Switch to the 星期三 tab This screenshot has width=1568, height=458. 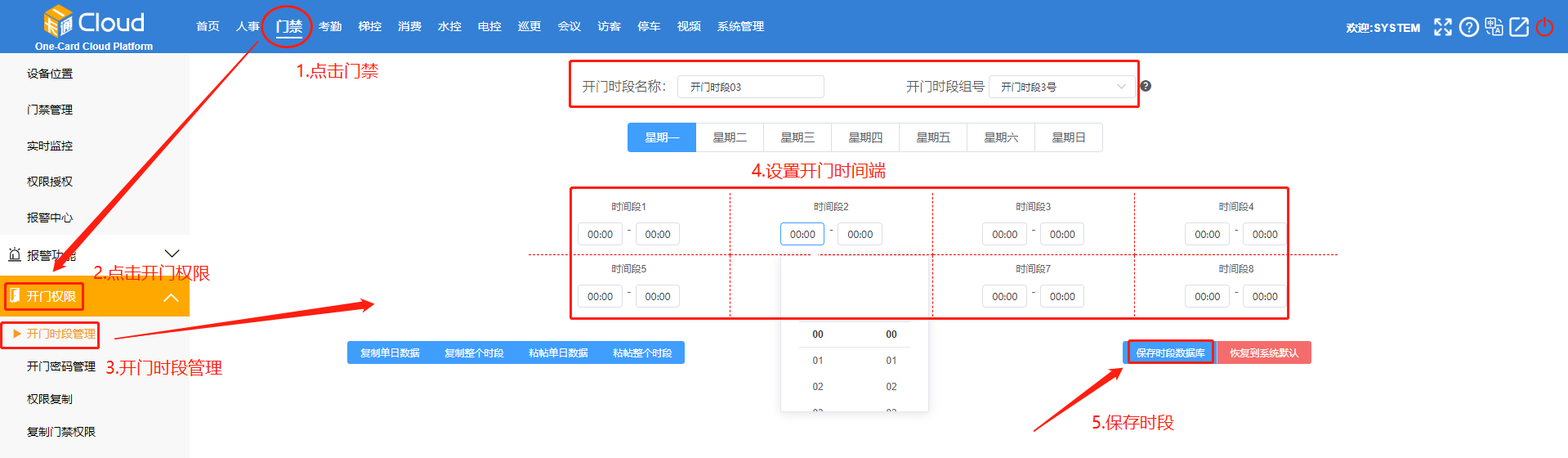pos(797,137)
